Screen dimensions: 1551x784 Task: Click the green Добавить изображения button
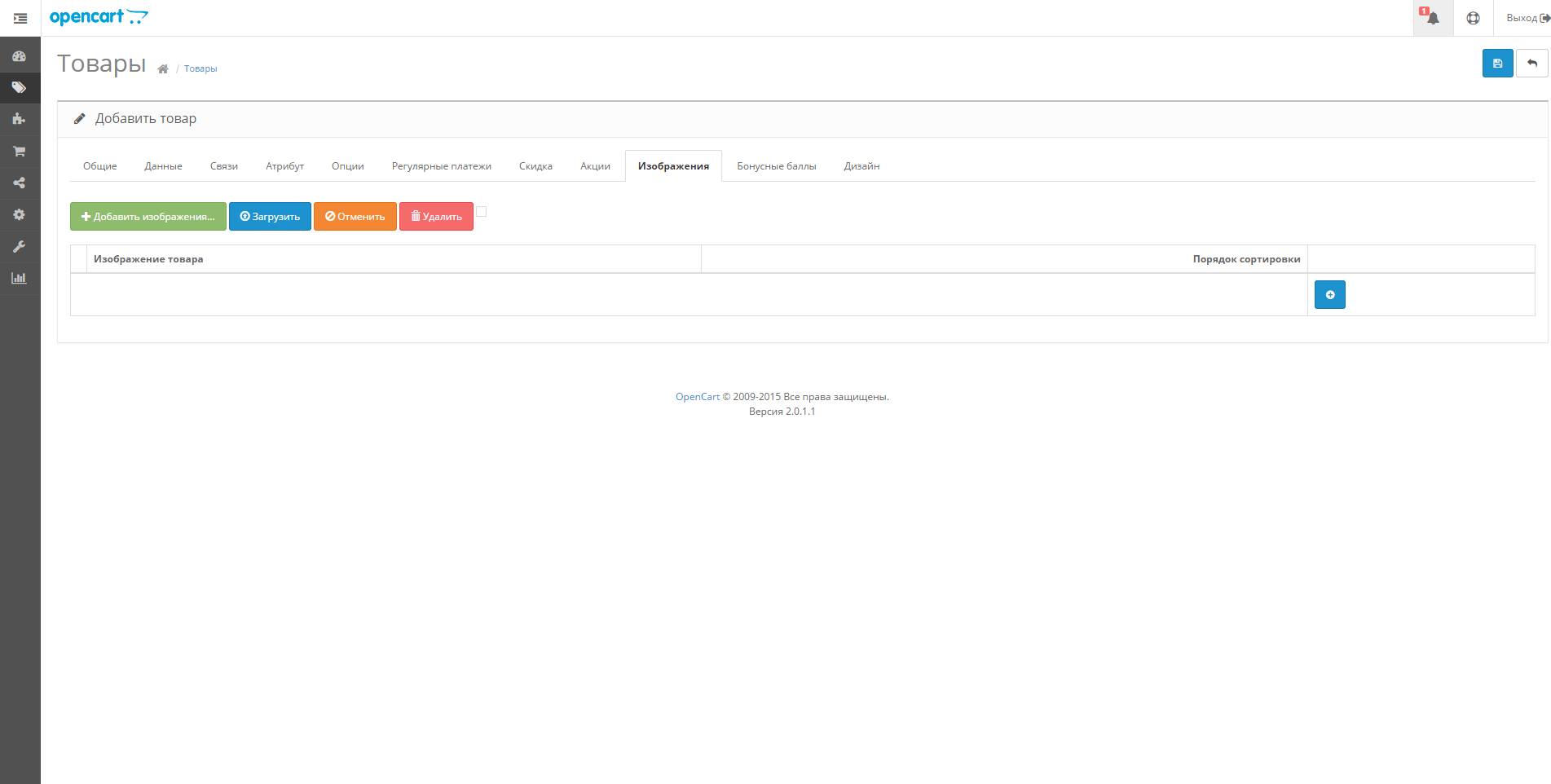[148, 217]
